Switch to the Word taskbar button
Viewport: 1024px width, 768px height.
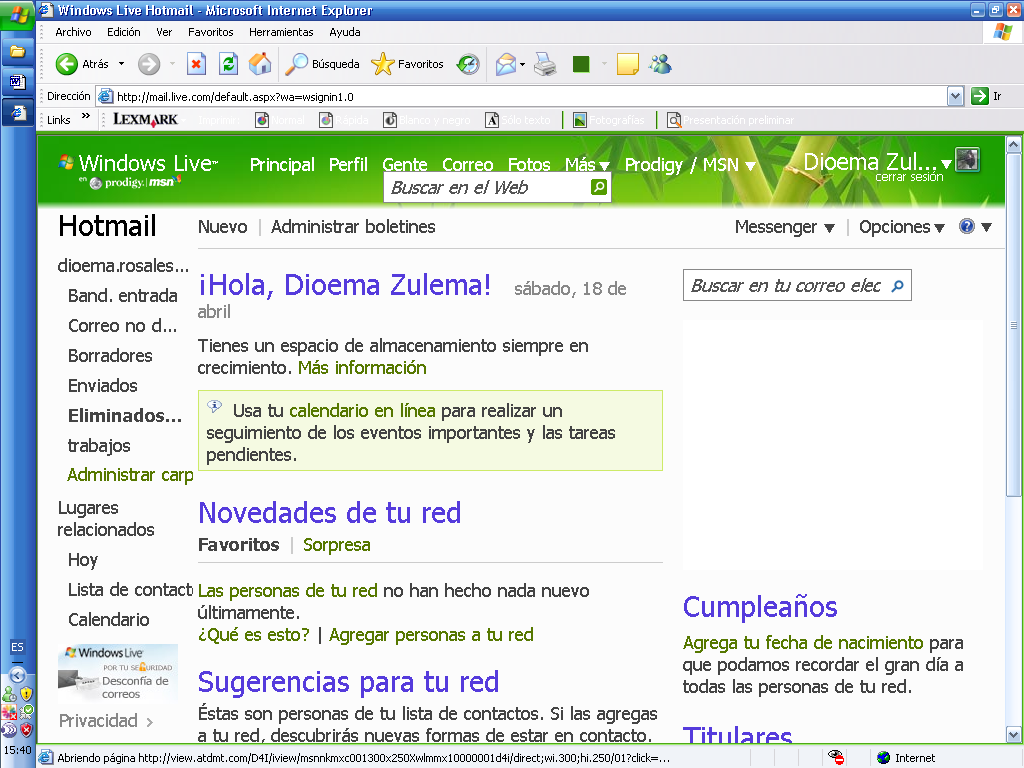click(x=18, y=82)
